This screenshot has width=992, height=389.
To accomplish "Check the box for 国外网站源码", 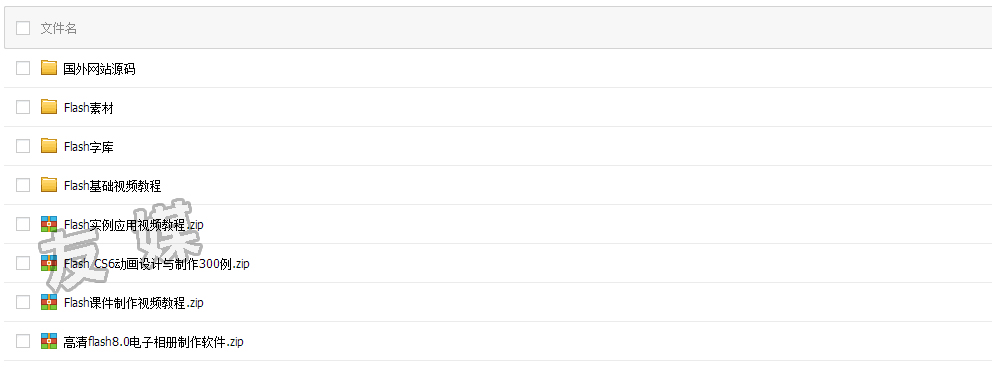I will 23,68.
